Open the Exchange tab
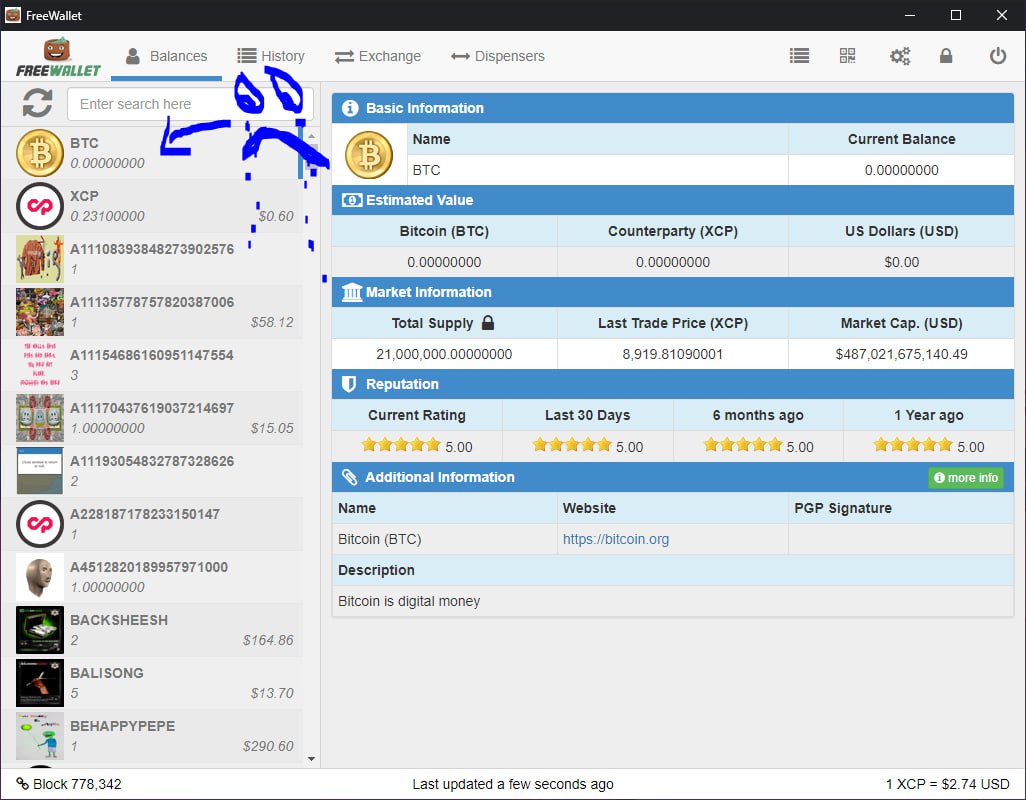This screenshot has height=800, width=1026. coord(378,56)
